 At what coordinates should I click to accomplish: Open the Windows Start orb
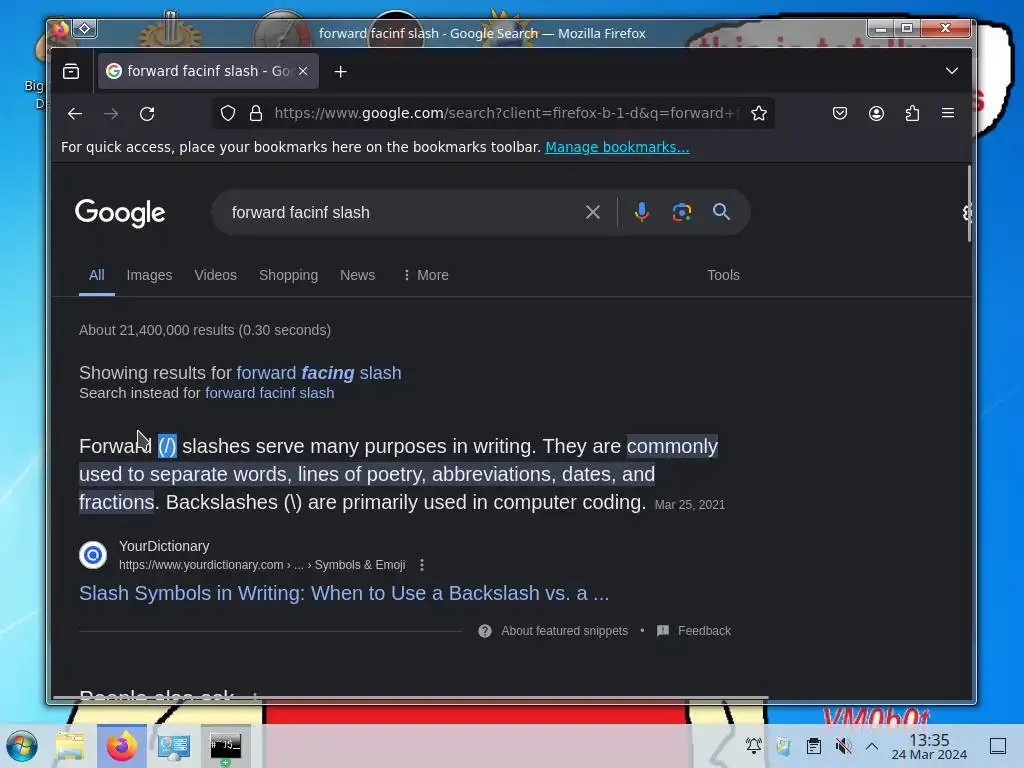point(22,745)
